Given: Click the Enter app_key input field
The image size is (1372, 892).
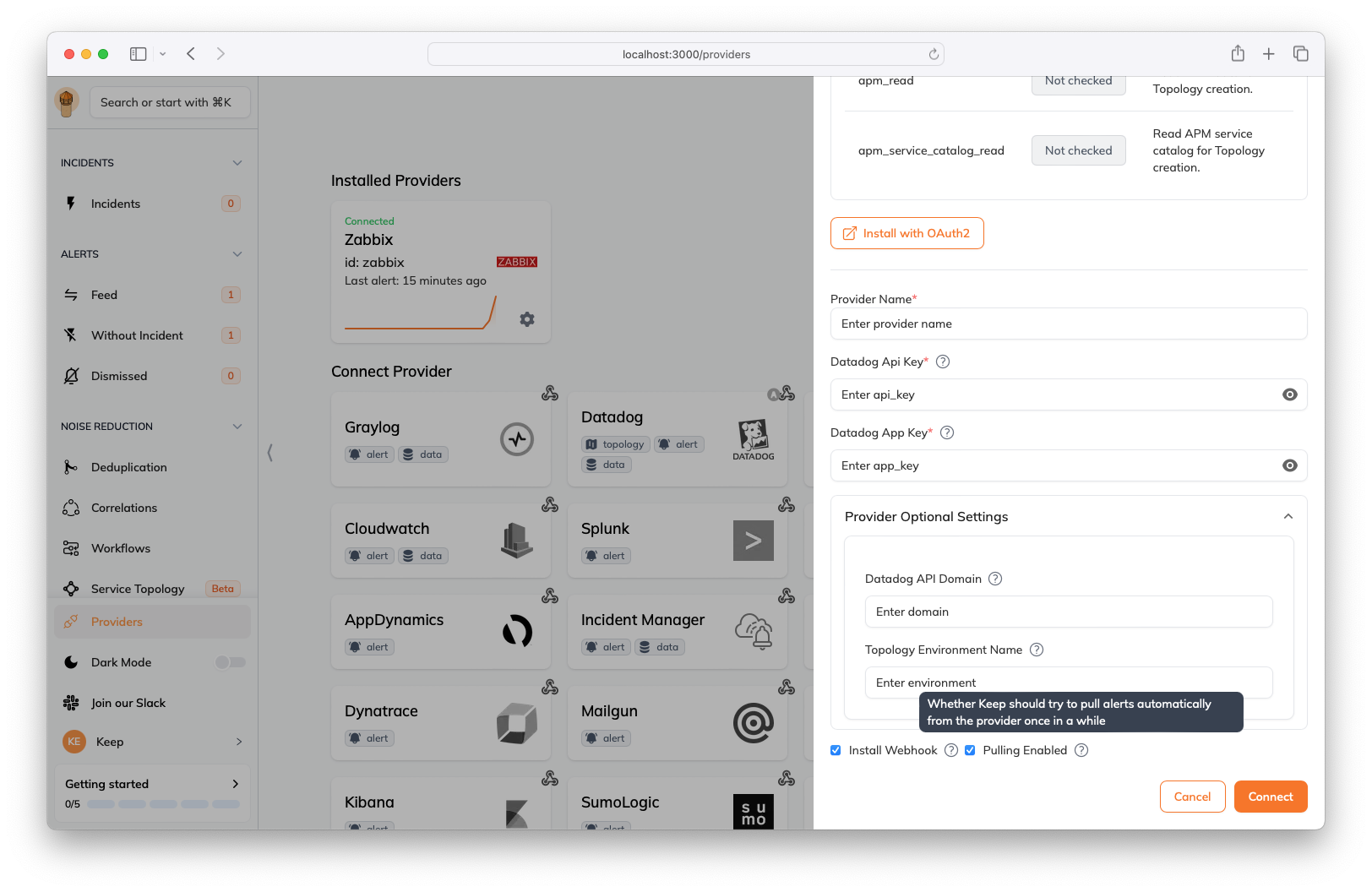Looking at the screenshot, I should point(1069,465).
